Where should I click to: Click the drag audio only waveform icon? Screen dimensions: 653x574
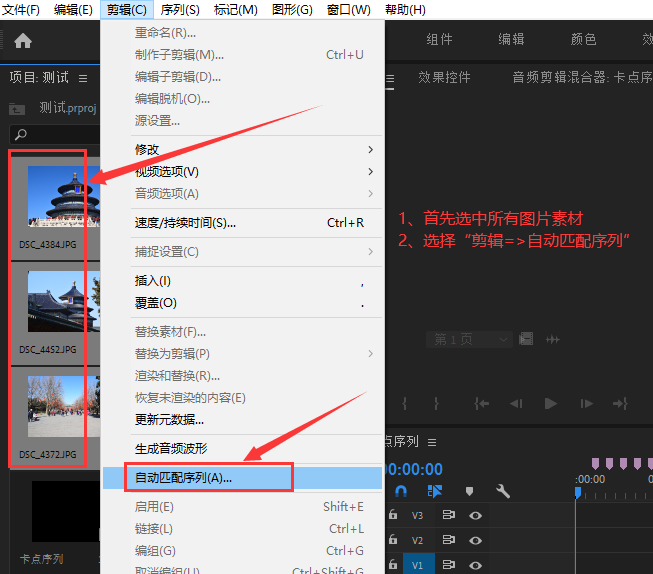pos(553,340)
